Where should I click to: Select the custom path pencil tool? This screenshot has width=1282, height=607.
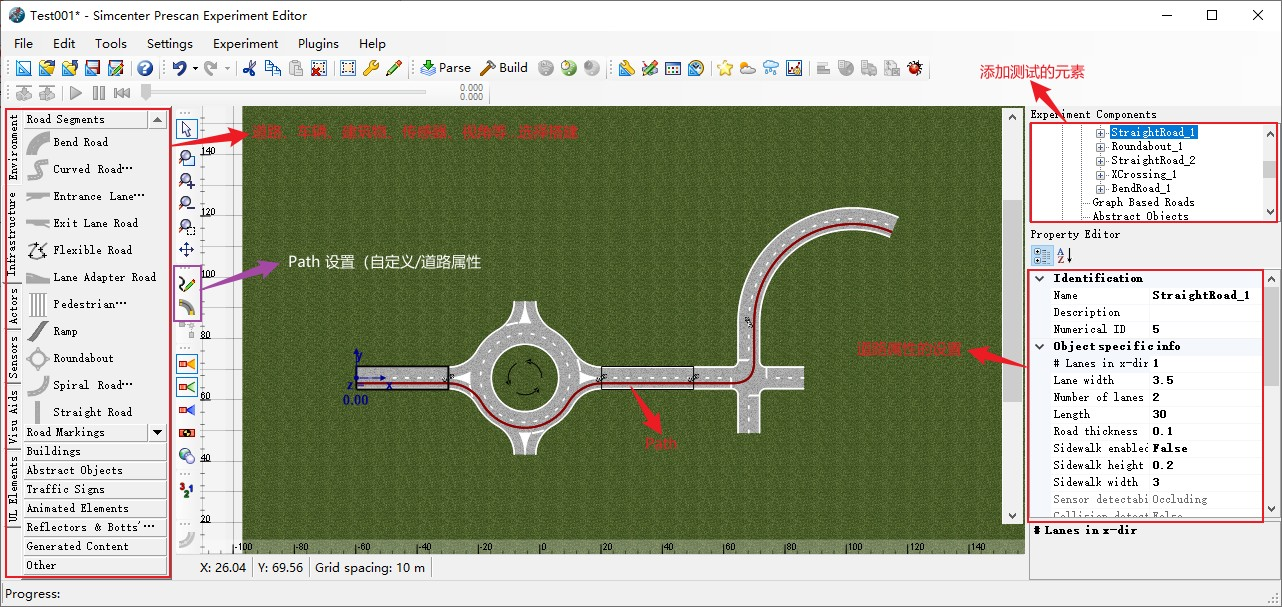(x=186, y=282)
